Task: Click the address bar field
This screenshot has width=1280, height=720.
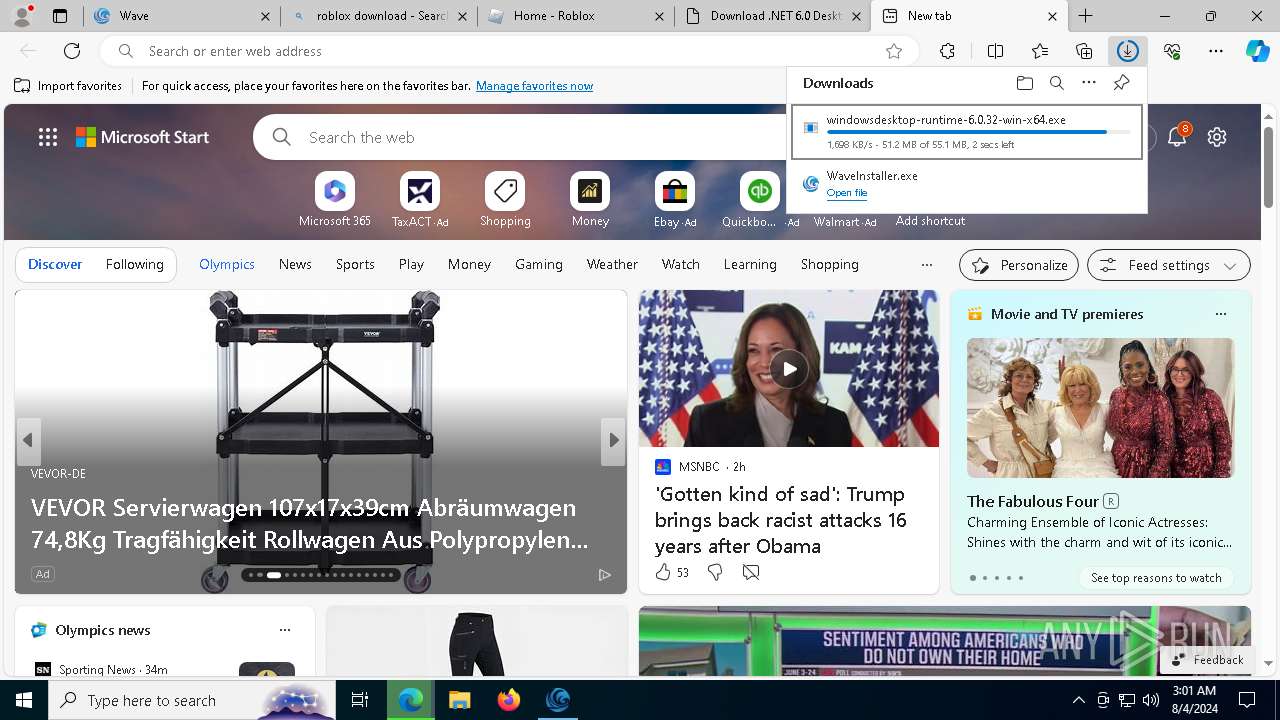Action: point(510,51)
